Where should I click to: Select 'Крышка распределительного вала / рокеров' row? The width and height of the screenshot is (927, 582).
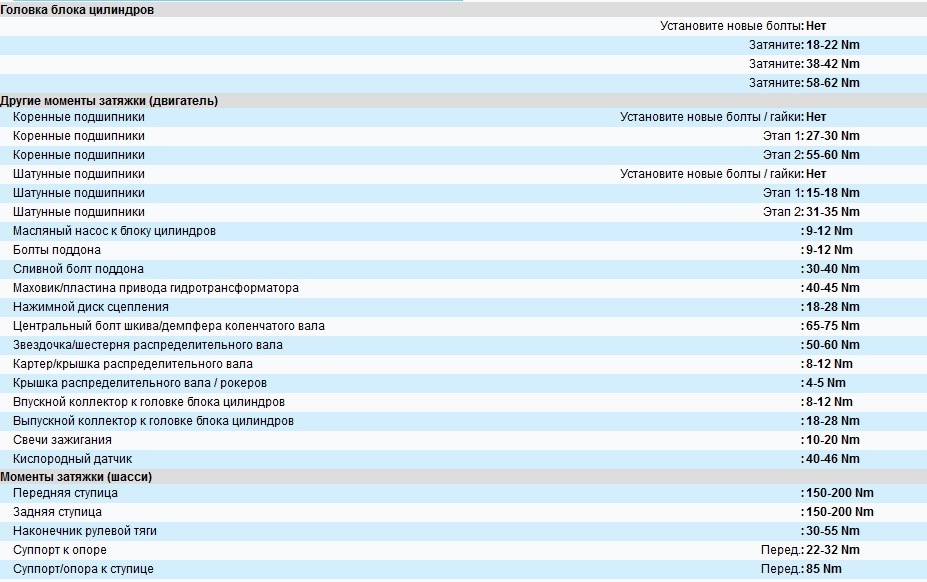click(x=464, y=382)
